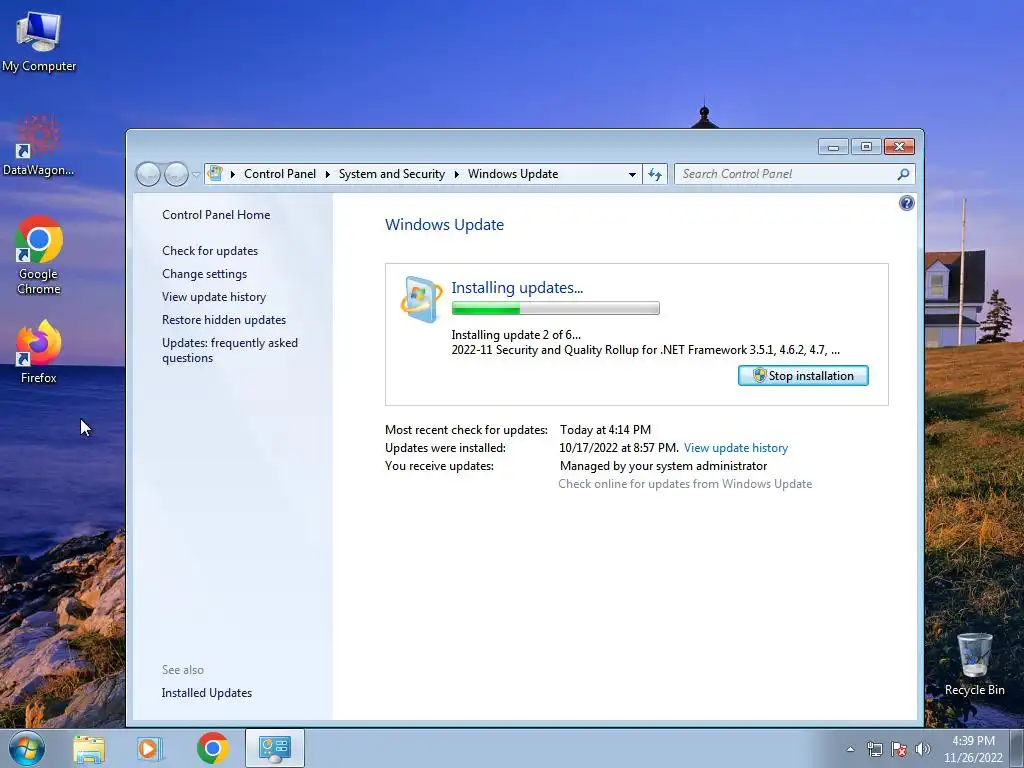Click Installing updates... status text
1024x768 pixels.
click(517, 287)
